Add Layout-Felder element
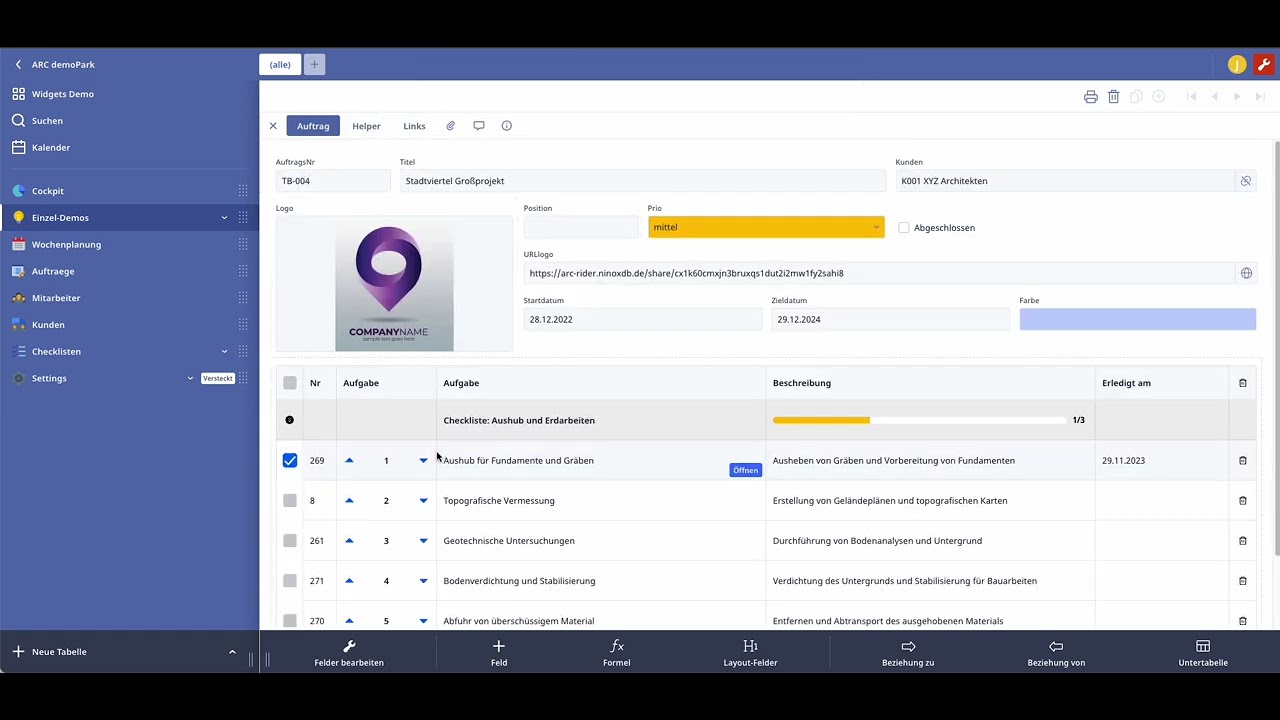1280x720 pixels. 751,654
